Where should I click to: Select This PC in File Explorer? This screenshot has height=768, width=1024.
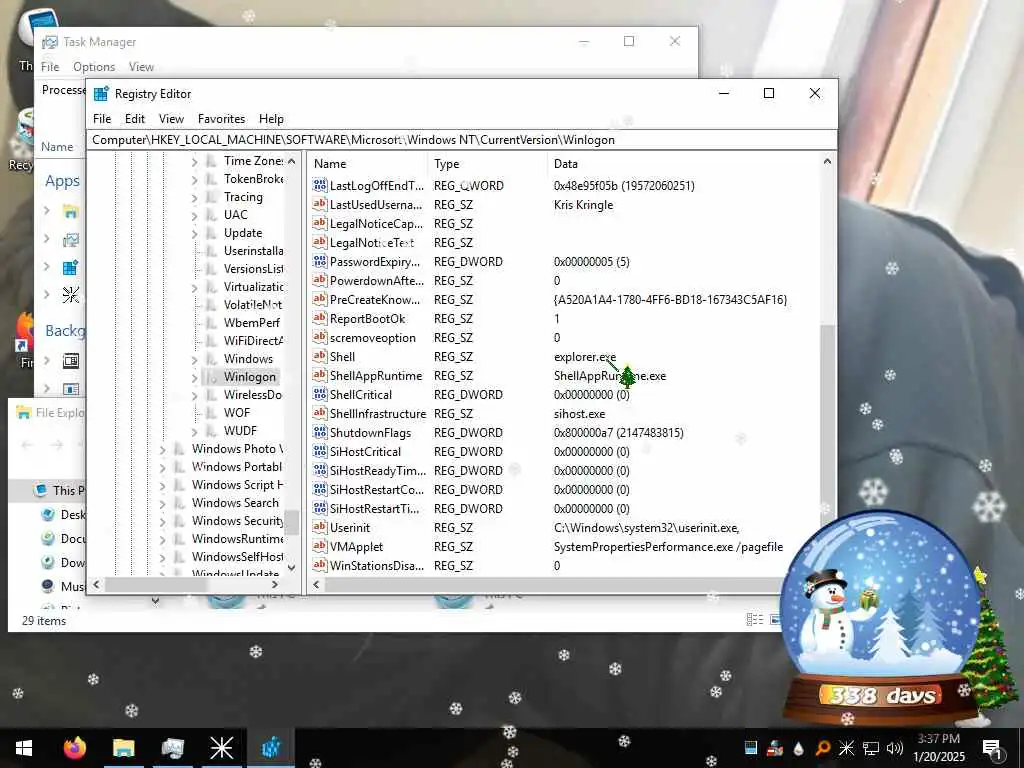[61, 490]
